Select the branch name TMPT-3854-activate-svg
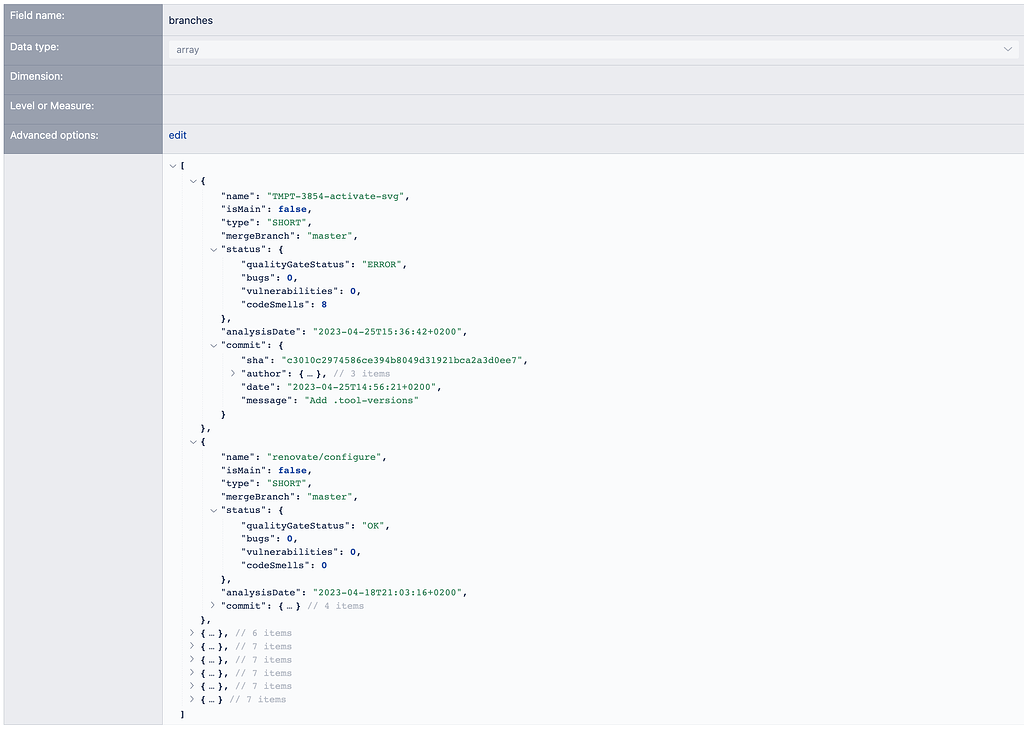Viewport: 1024px width, 729px height. [338, 195]
